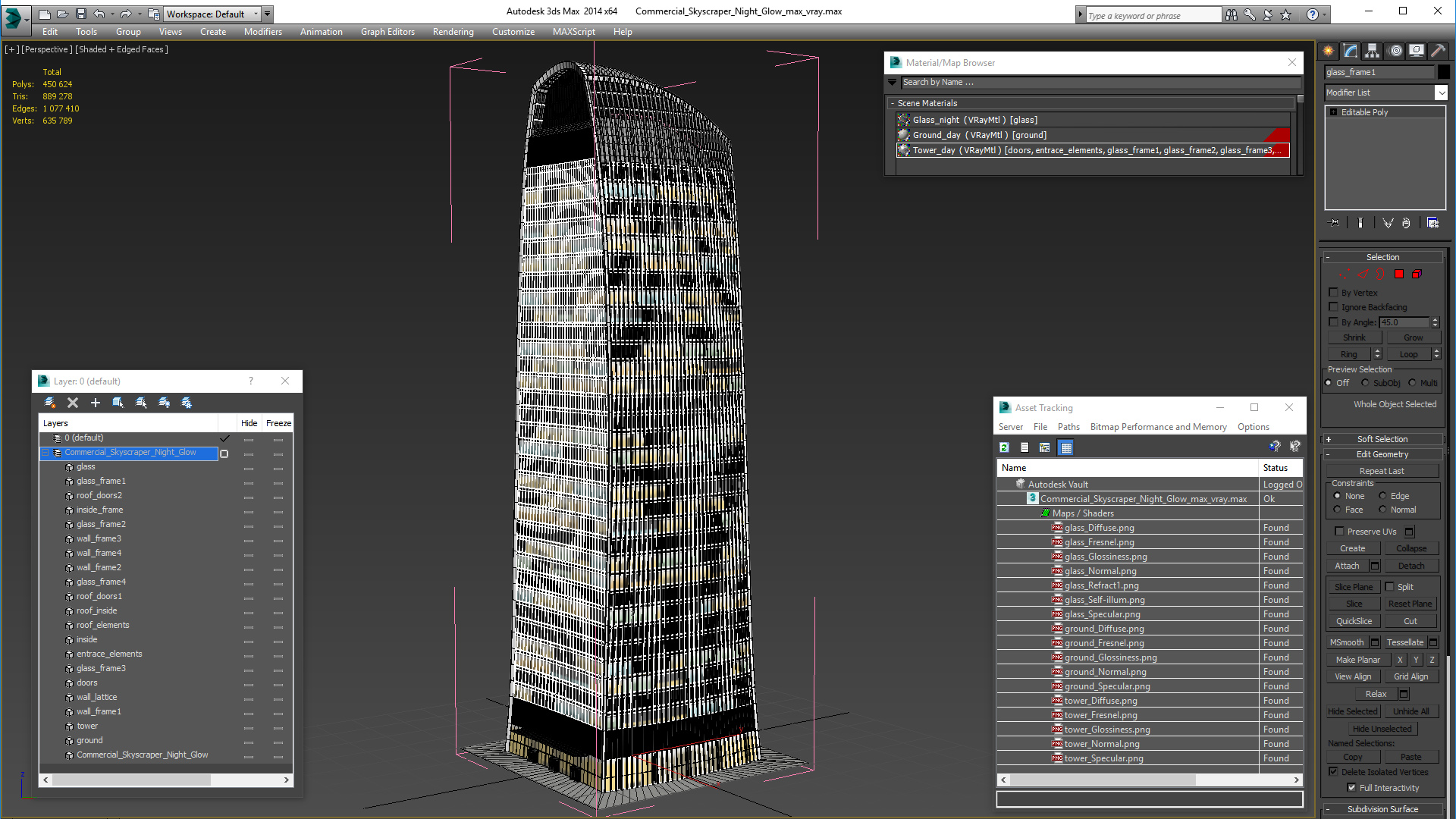The height and width of the screenshot is (819, 1456).
Task: Click the Pin Stack icon
Action: tap(1335, 223)
